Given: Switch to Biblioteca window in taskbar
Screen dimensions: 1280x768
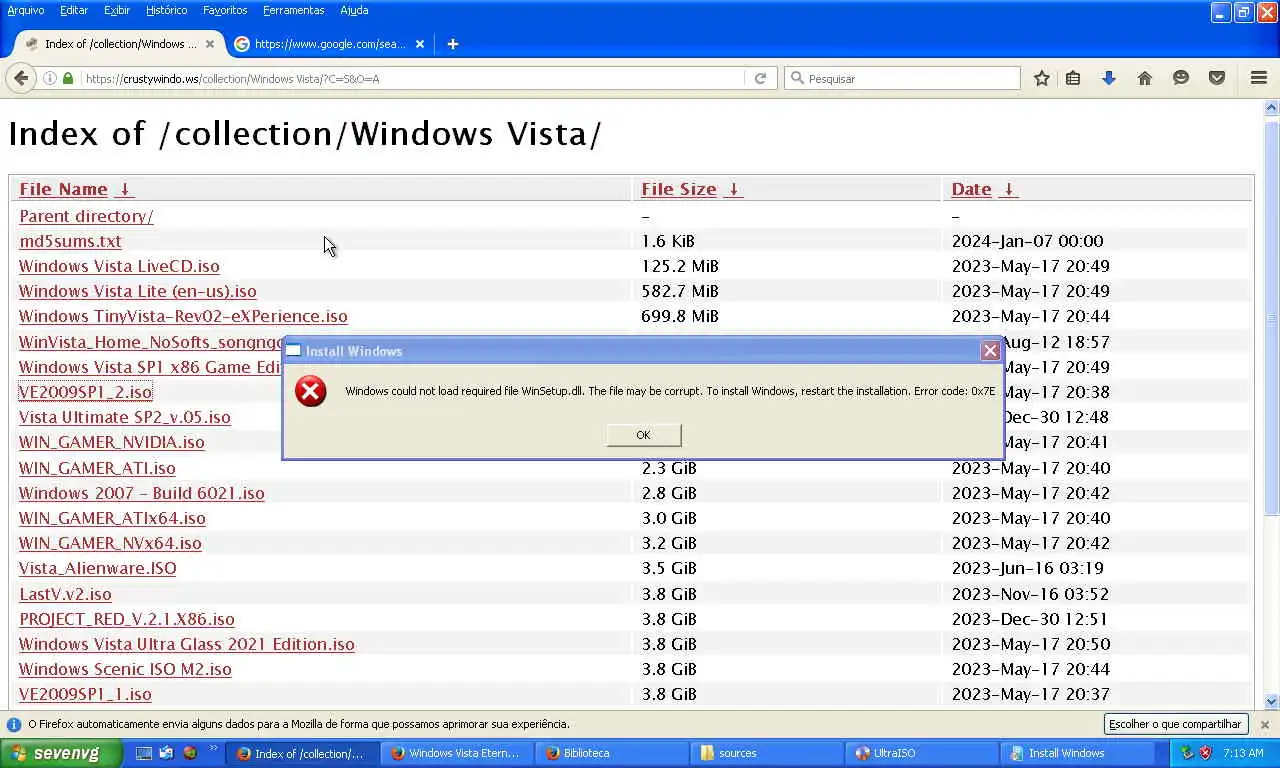Looking at the screenshot, I should (x=613, y=753).
